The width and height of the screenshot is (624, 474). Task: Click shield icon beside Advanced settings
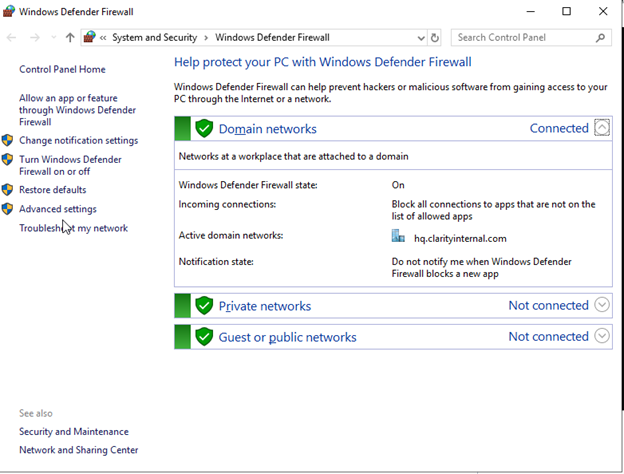click(x=7, y=209)
